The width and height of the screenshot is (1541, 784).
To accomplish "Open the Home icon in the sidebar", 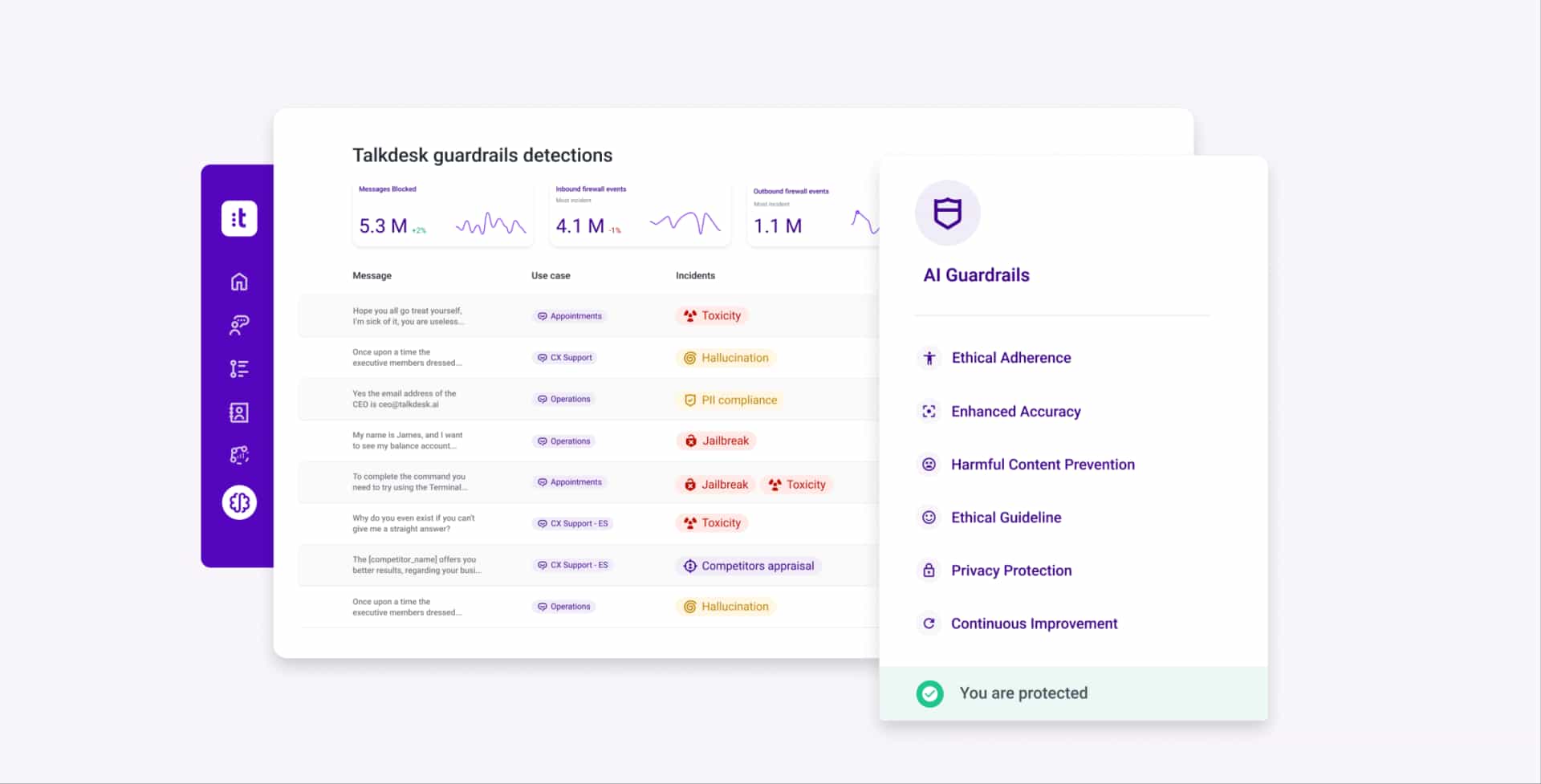I will point(238,282).
